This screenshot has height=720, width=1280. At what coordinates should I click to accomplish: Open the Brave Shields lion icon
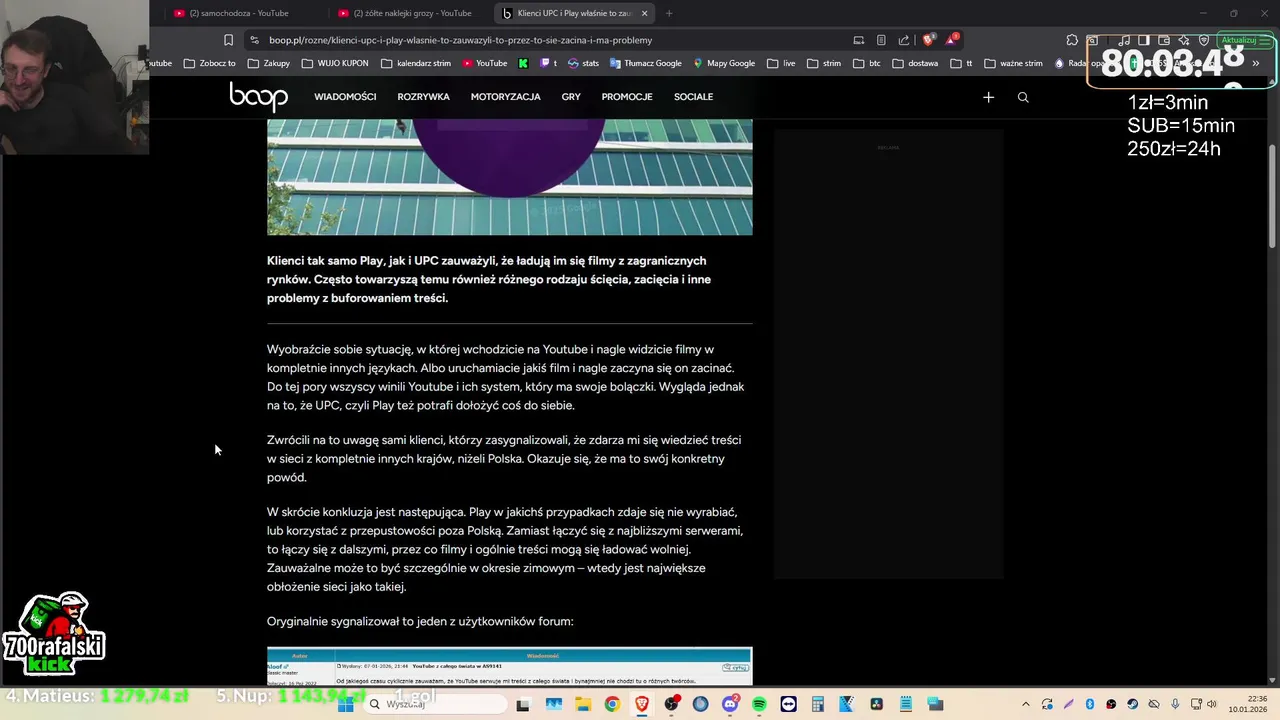(928, 40)
